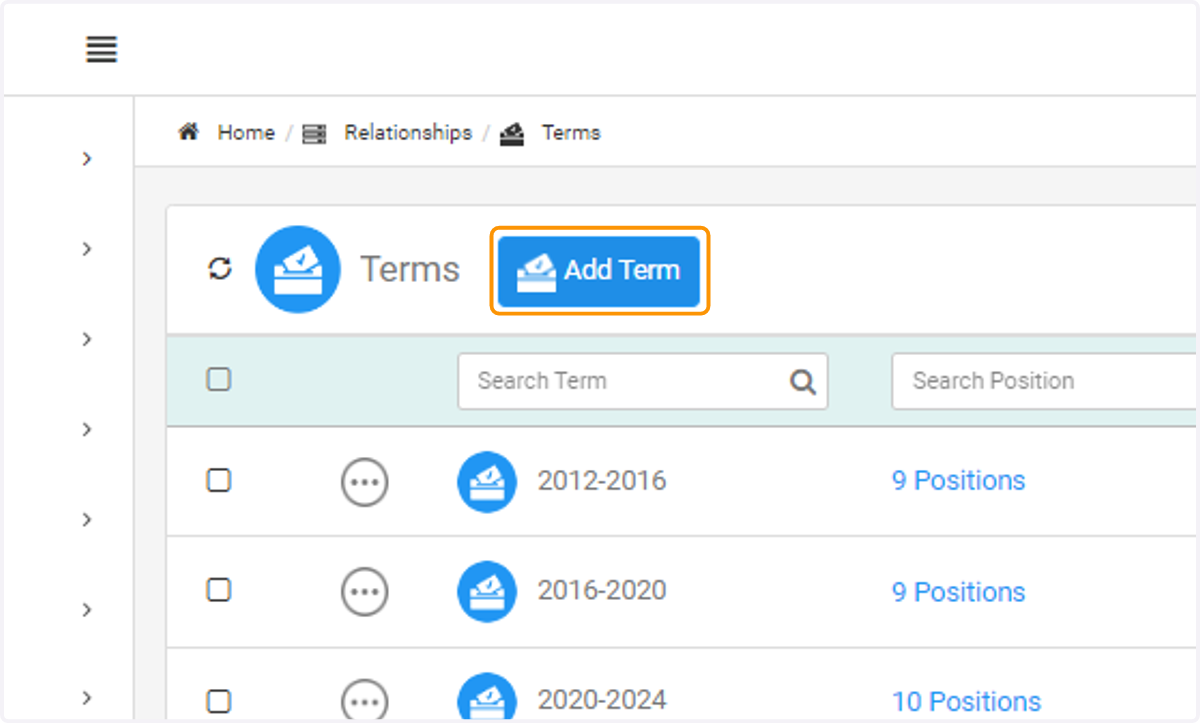
Task: Open the hamburger menu icon
Action: tap(102, 49)
